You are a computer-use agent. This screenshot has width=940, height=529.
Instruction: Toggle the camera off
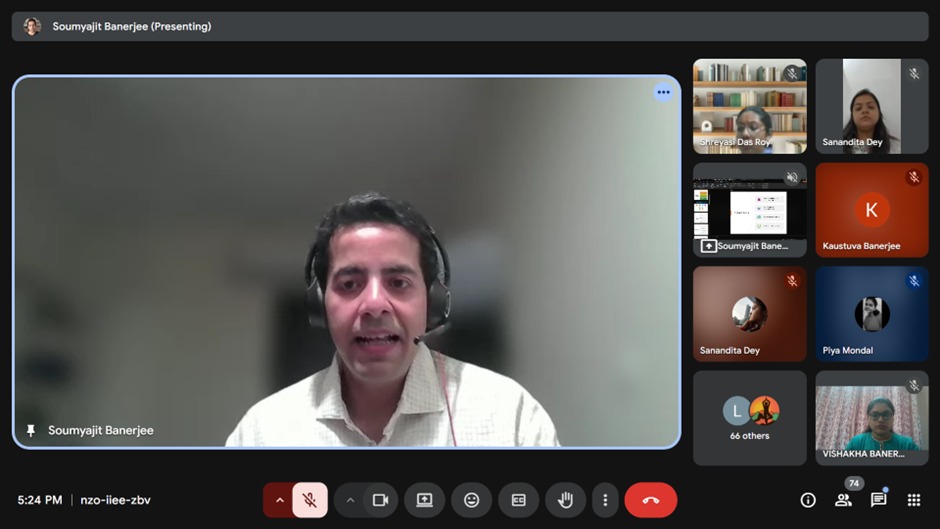click(x=380, y=500)
